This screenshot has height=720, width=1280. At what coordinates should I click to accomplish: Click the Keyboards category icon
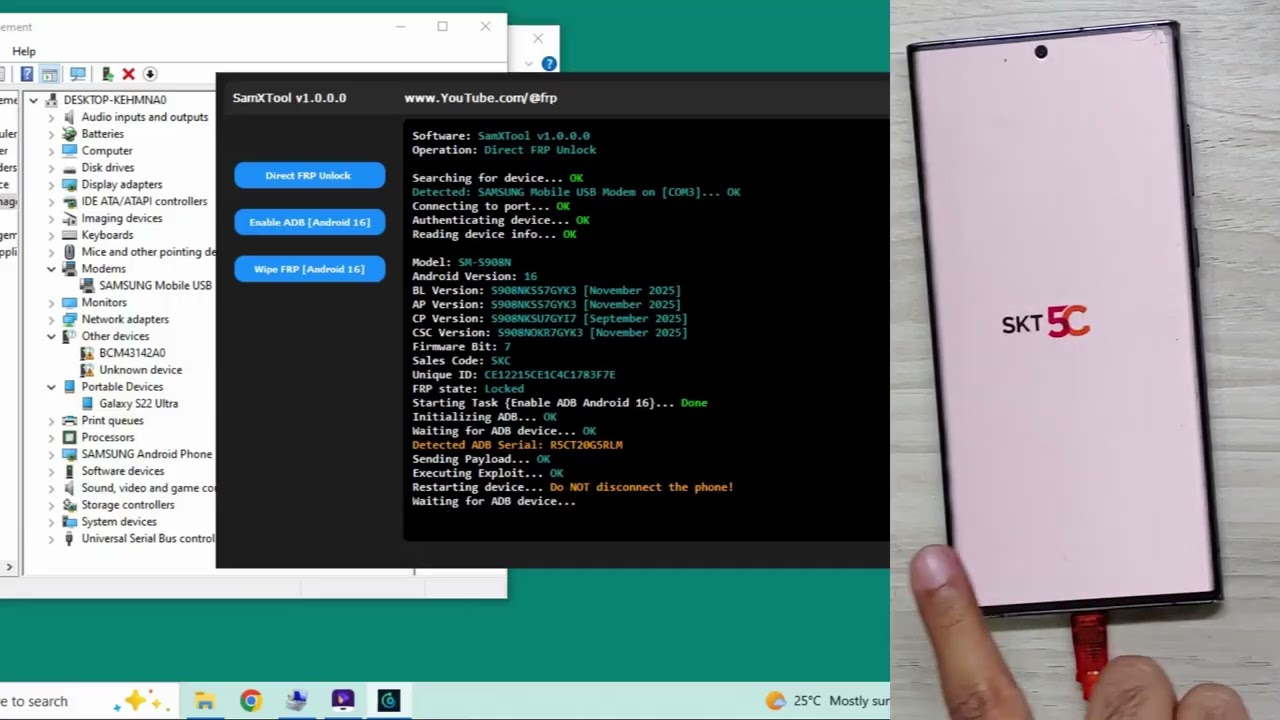tap(69, 235)
